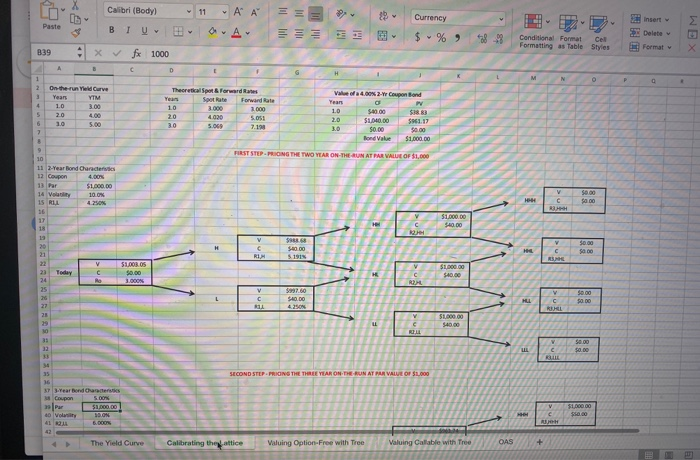The height and width of the screenshot is (460, 700).
Task: Apply comma style
Action: pos(457,38)
